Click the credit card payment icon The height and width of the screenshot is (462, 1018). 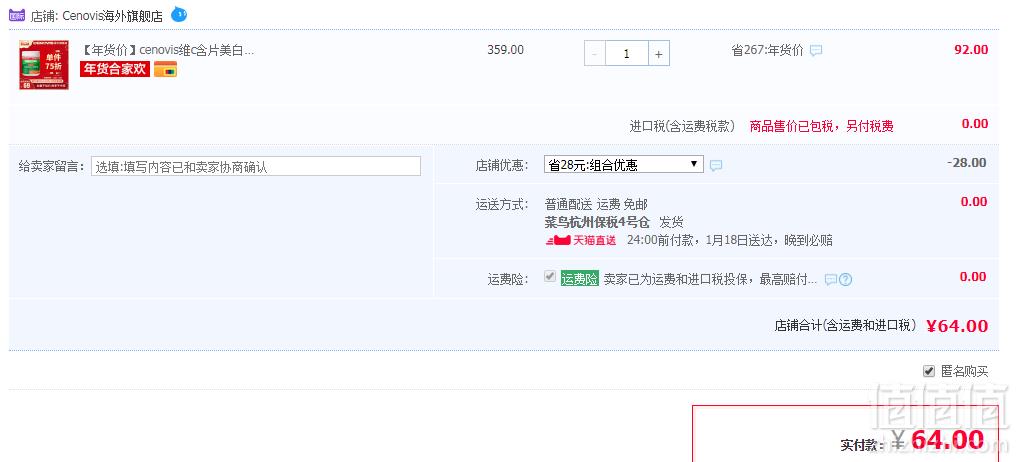click(x=166, y=69)
